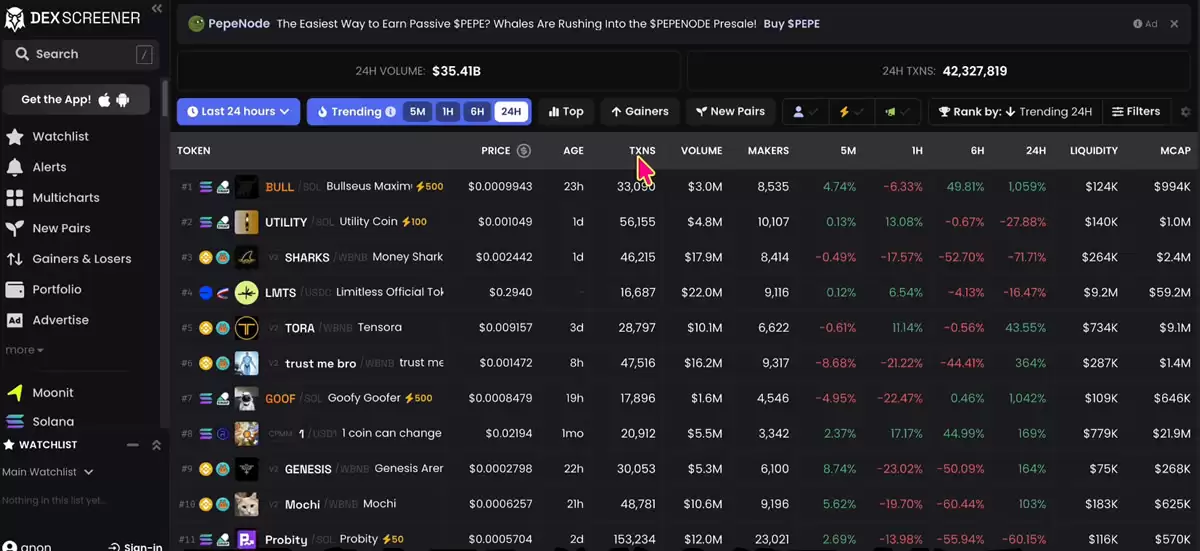
Task: Click the Get the App button
Action: pyautogui.click(x=76, y=100)
